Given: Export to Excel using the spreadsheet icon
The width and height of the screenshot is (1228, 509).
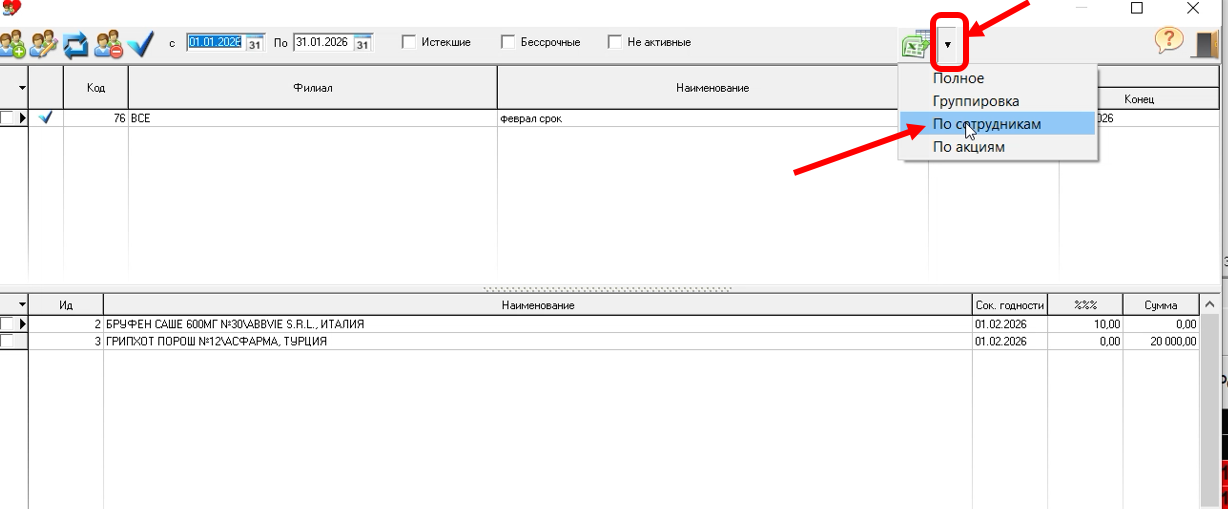Looking at the screenshot, I should point(916,46).
